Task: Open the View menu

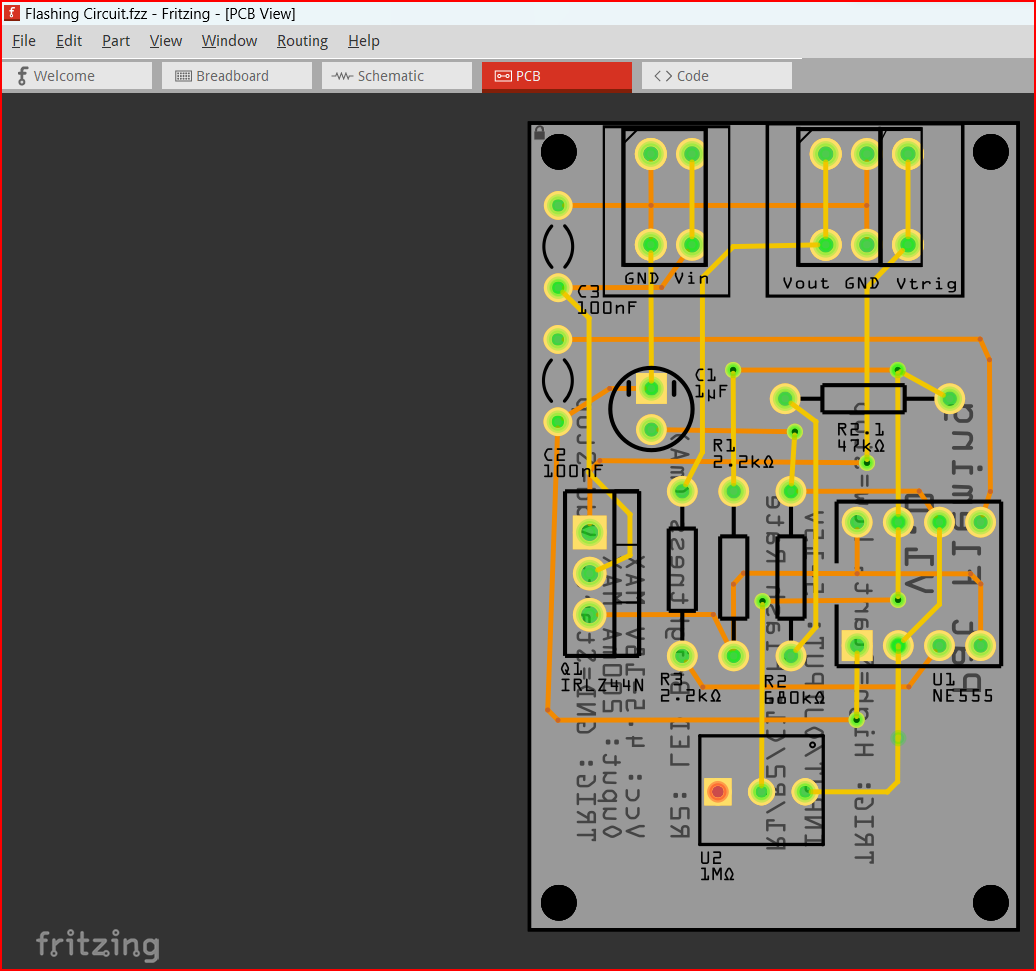Action: click(166, 41)
